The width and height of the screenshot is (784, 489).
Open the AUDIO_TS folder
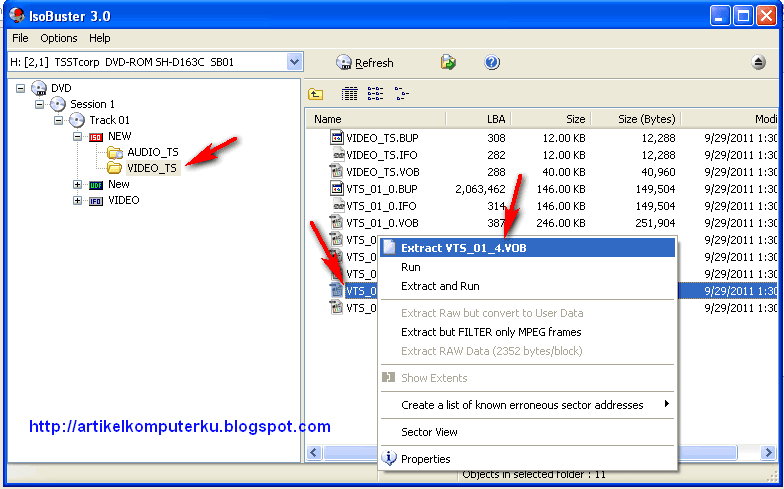(152, 152)
